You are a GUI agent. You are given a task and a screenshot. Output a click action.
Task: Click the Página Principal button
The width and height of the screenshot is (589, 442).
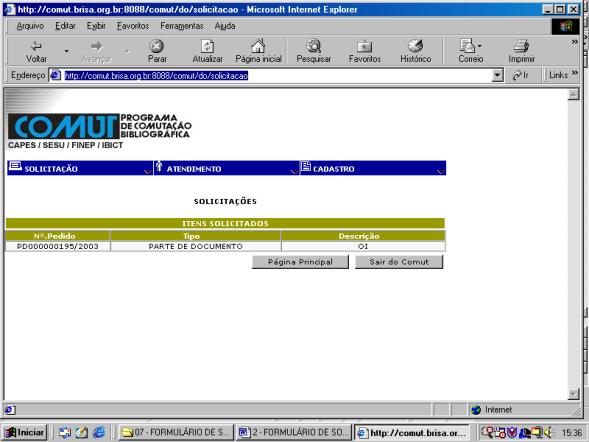(x=300, y=262)
